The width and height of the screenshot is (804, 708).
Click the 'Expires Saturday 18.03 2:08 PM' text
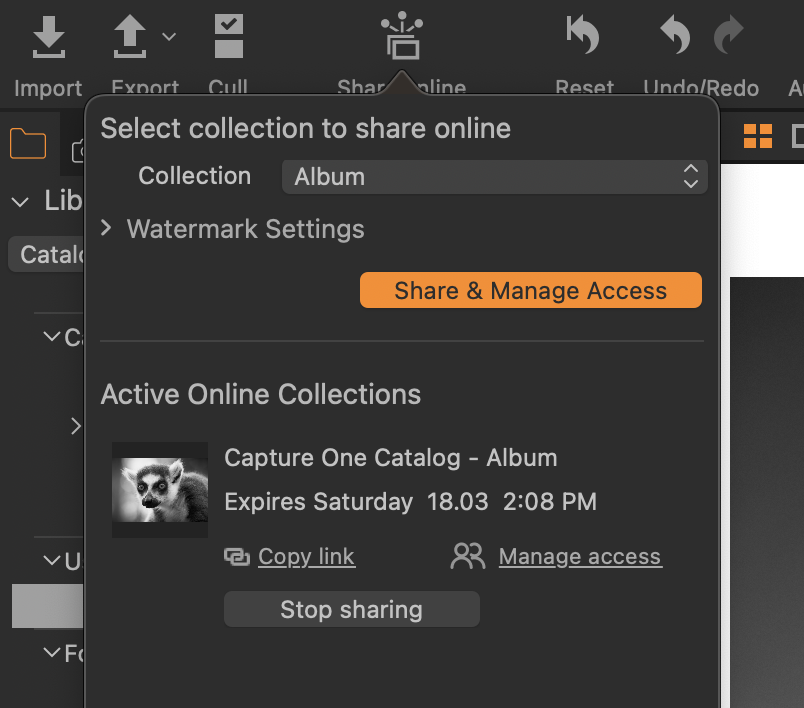click(x=411, y=501)
